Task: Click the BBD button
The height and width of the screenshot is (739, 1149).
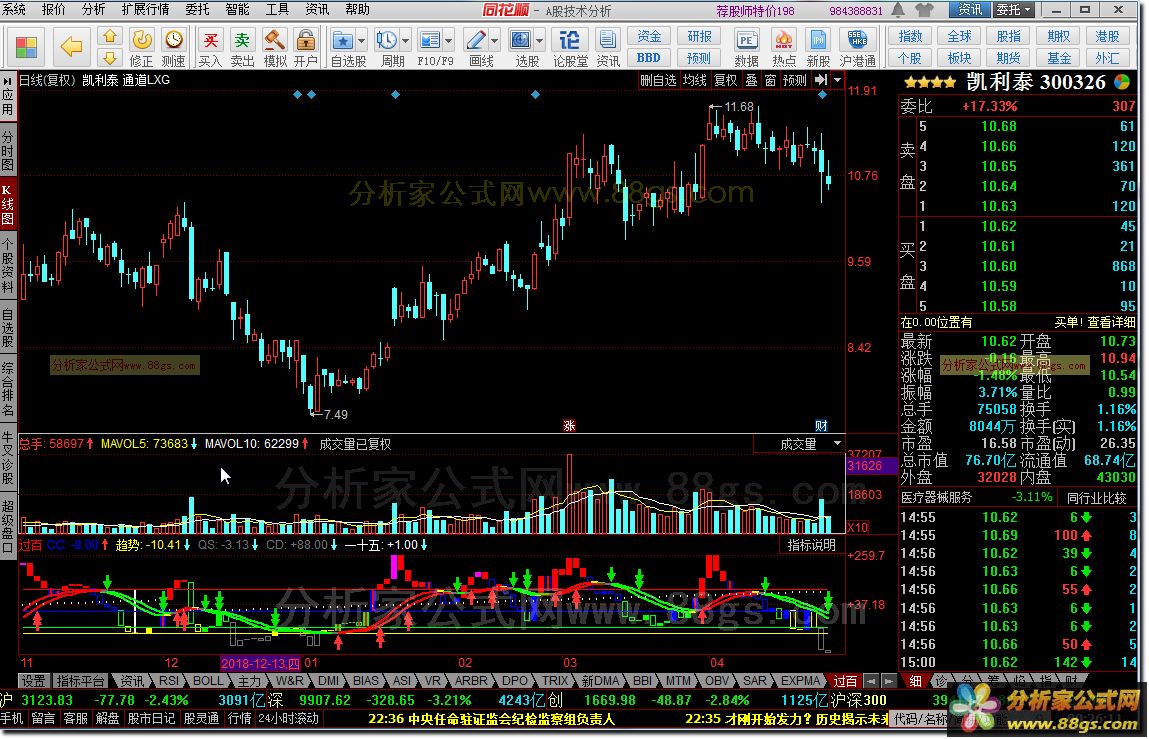Action: coord(649,57)
